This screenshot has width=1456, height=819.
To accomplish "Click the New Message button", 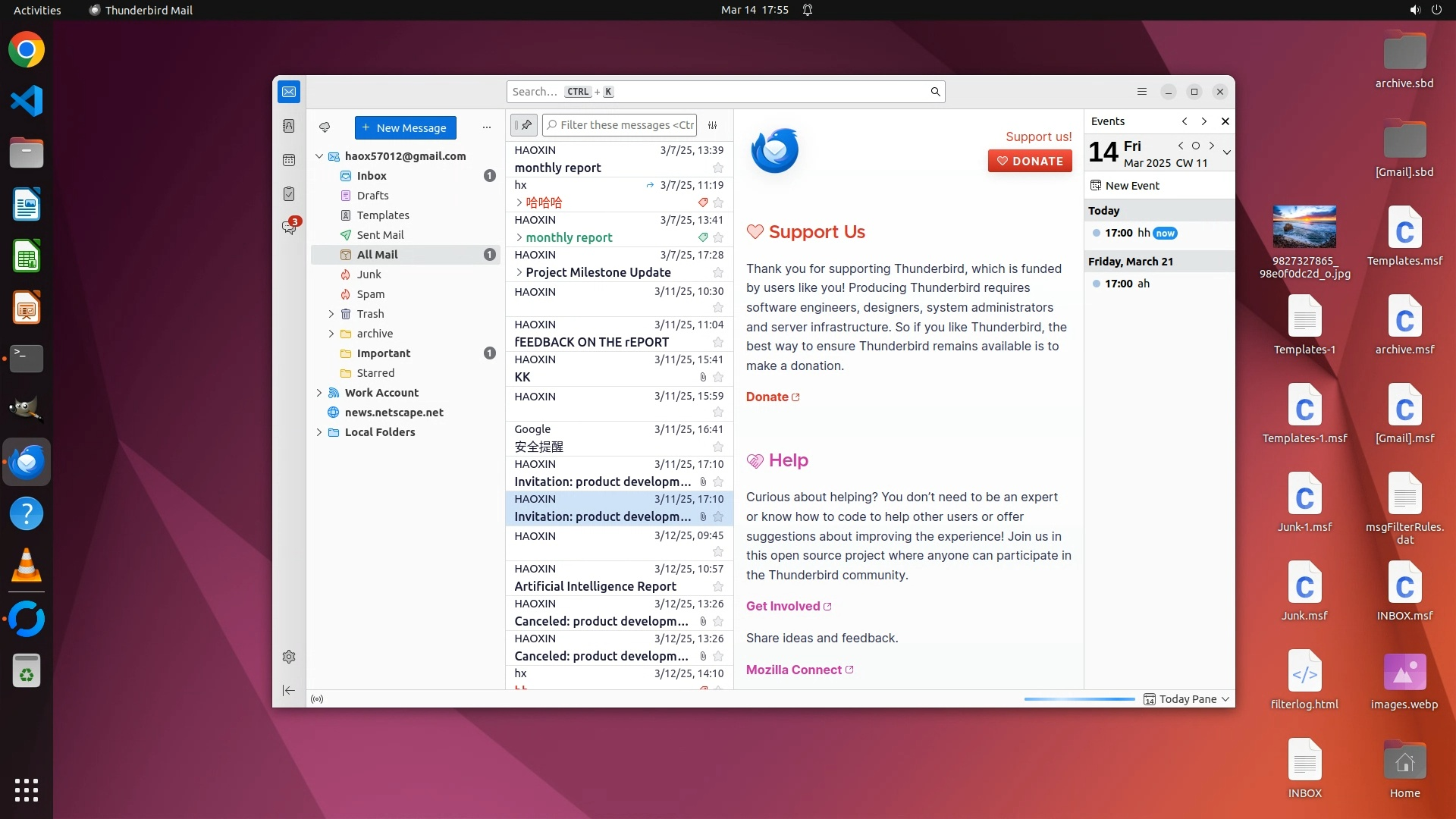I will point(405,127).
